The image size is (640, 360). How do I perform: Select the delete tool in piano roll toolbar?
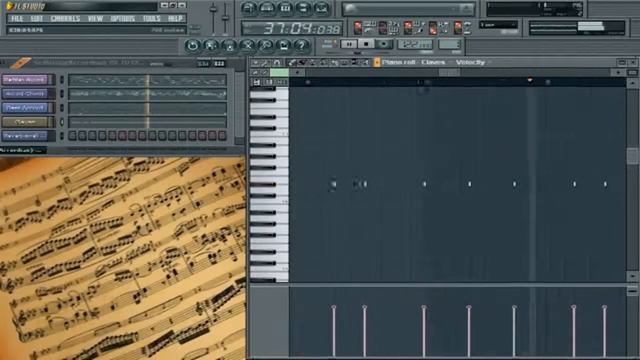click(x=313, y=62)
